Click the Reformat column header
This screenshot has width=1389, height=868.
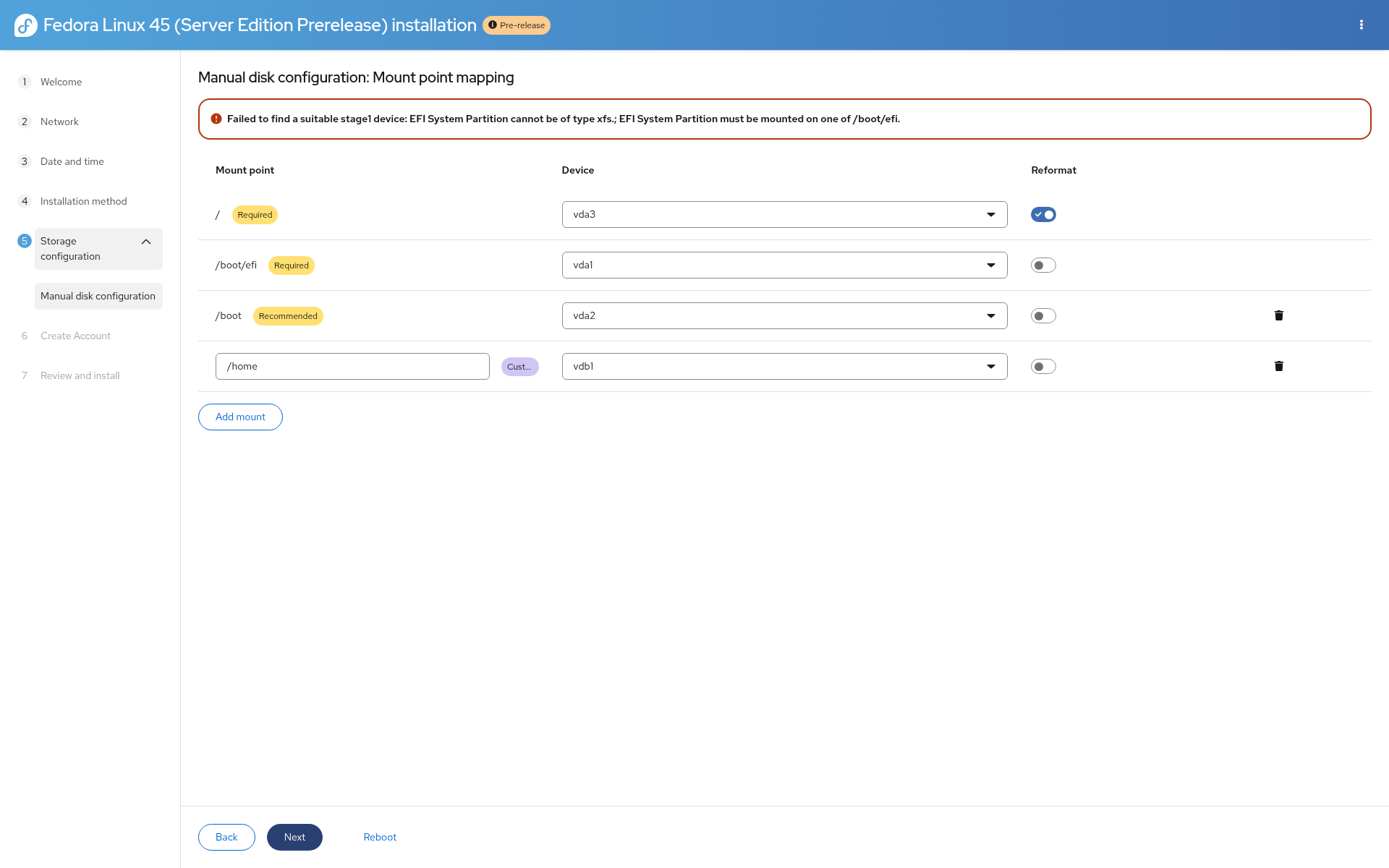click(x=1053, y=170)
